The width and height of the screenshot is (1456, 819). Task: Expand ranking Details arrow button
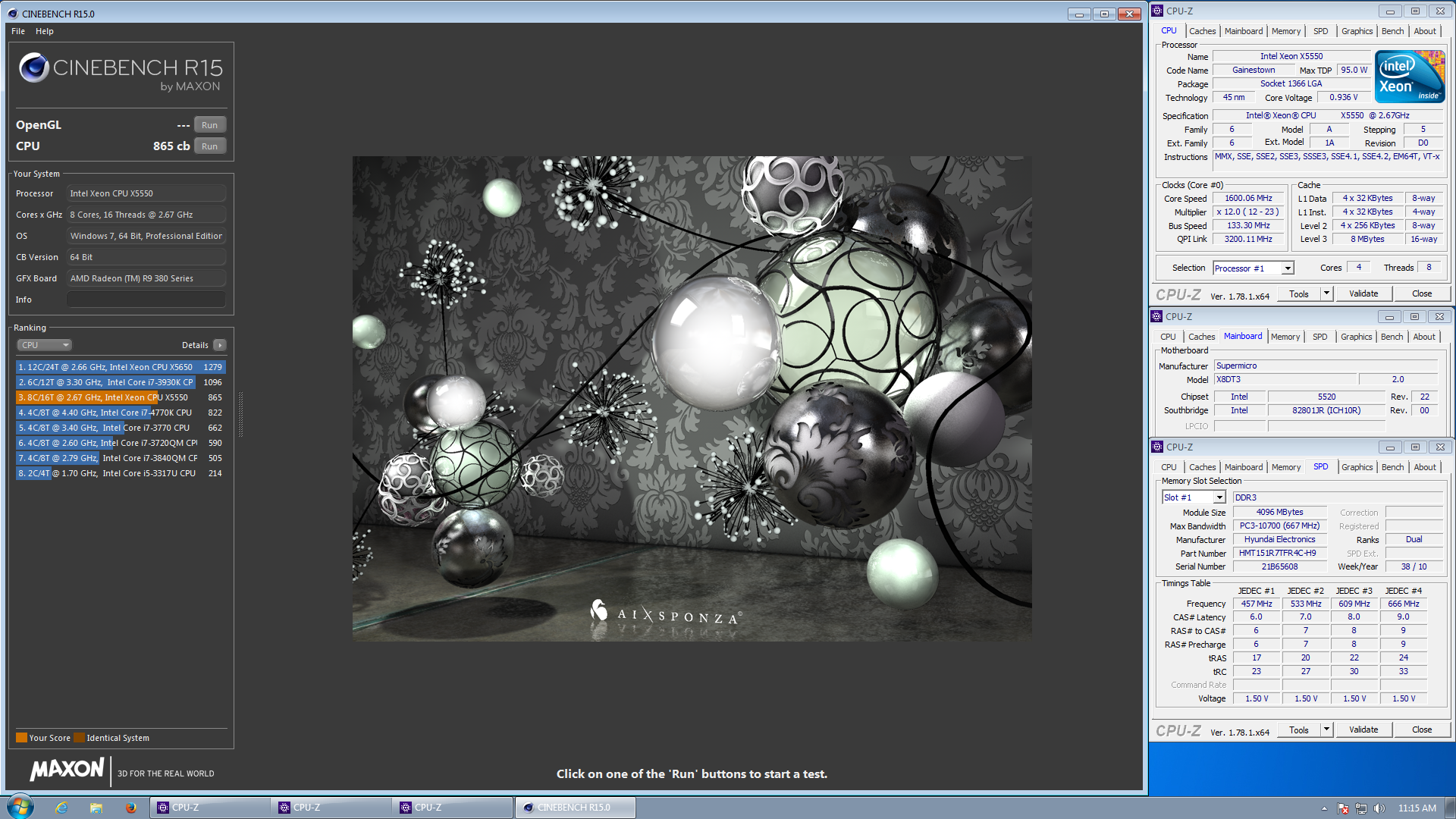(220, 345)
